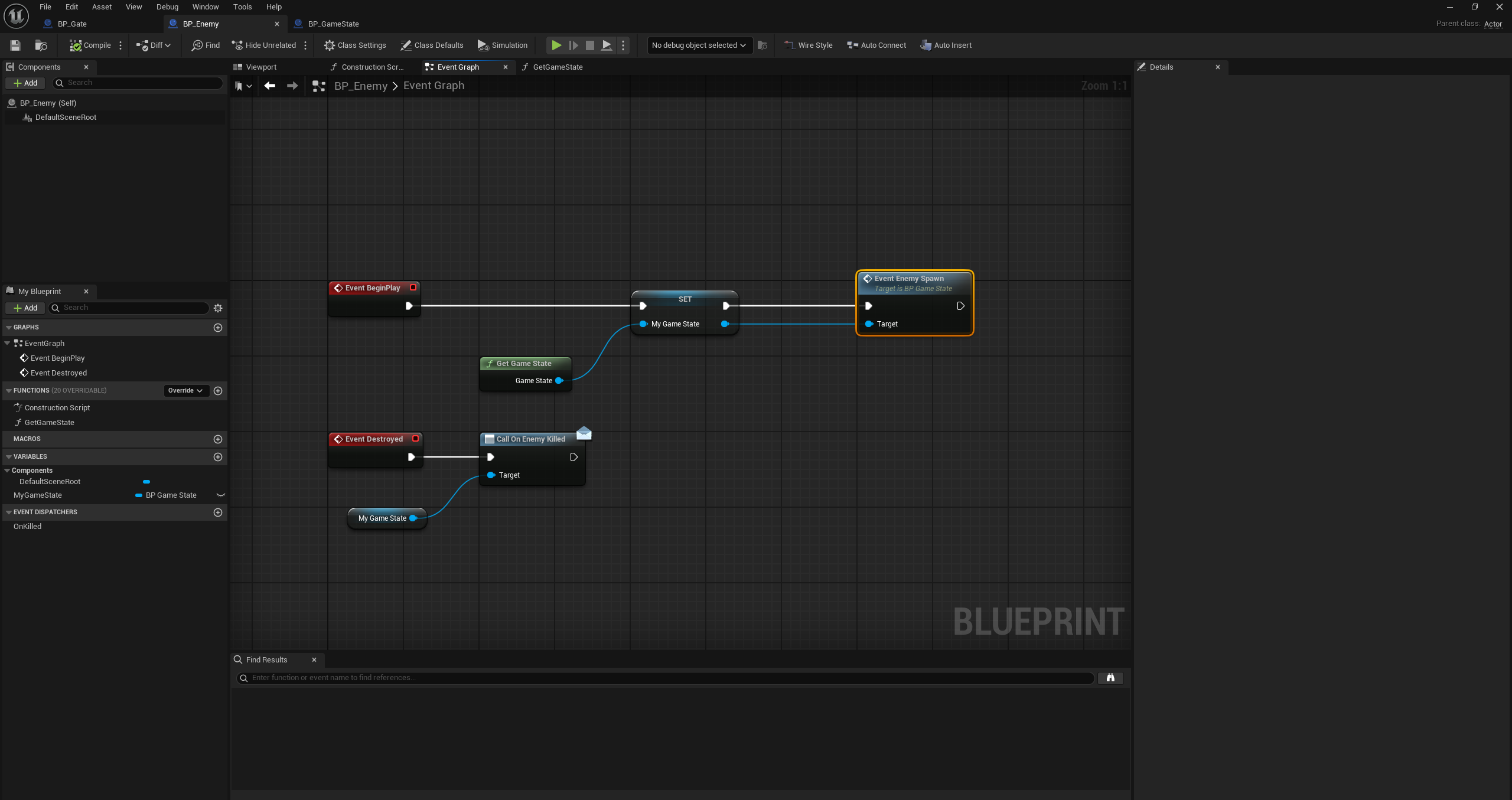This screenshot has height=800, width=1512.
Task: Open Class Defaults
Action: 432,45
